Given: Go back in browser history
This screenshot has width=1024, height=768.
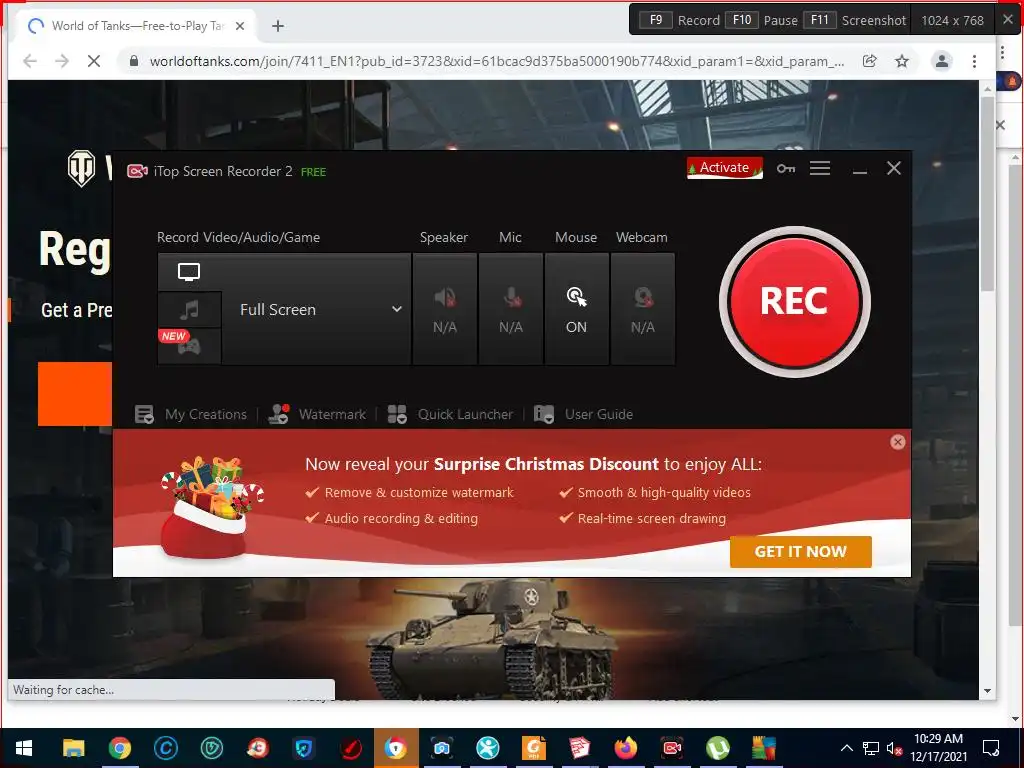Looking at the screenshot, I should click(x=30, y=61).
